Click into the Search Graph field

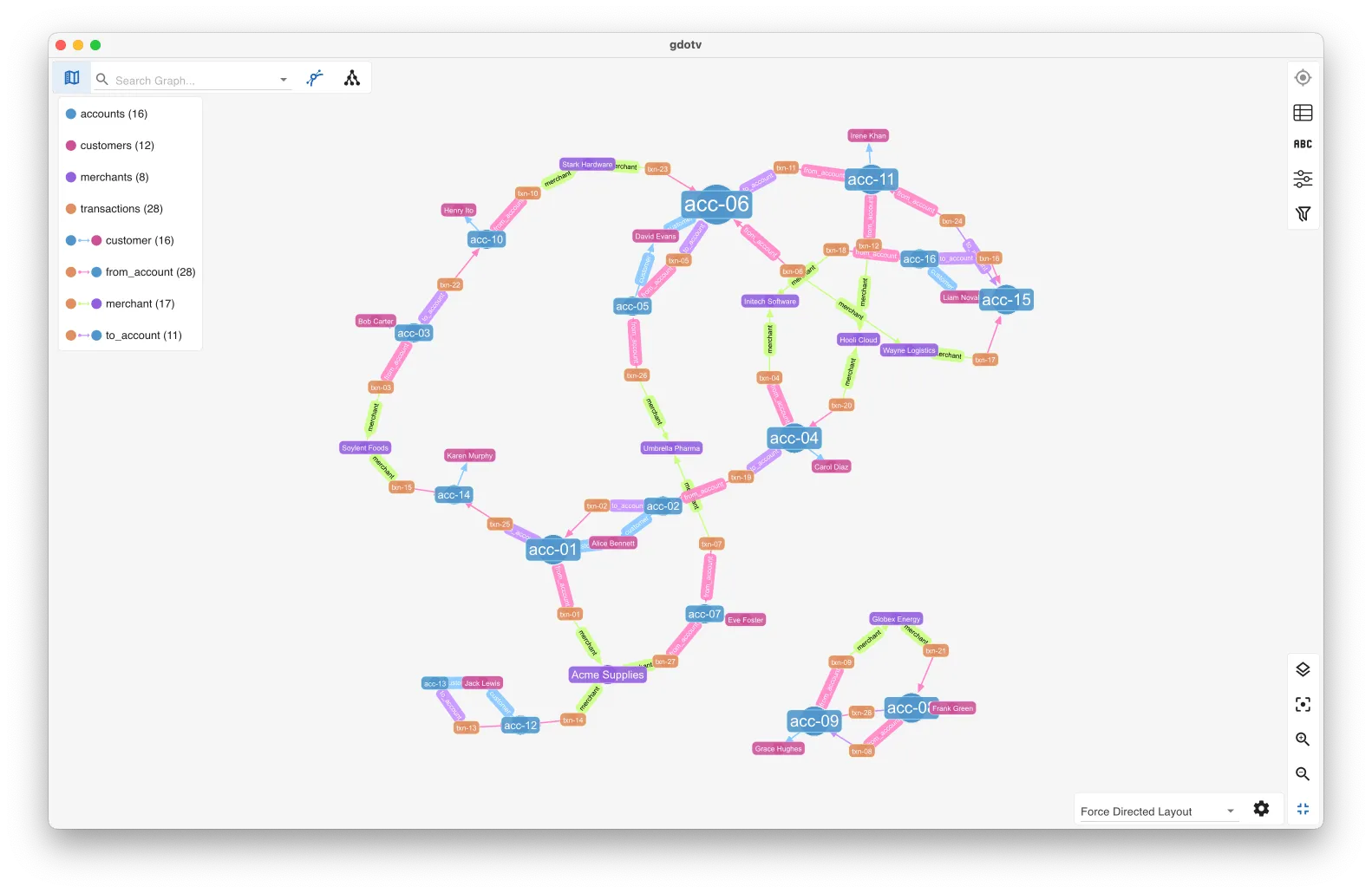[193, 80]
